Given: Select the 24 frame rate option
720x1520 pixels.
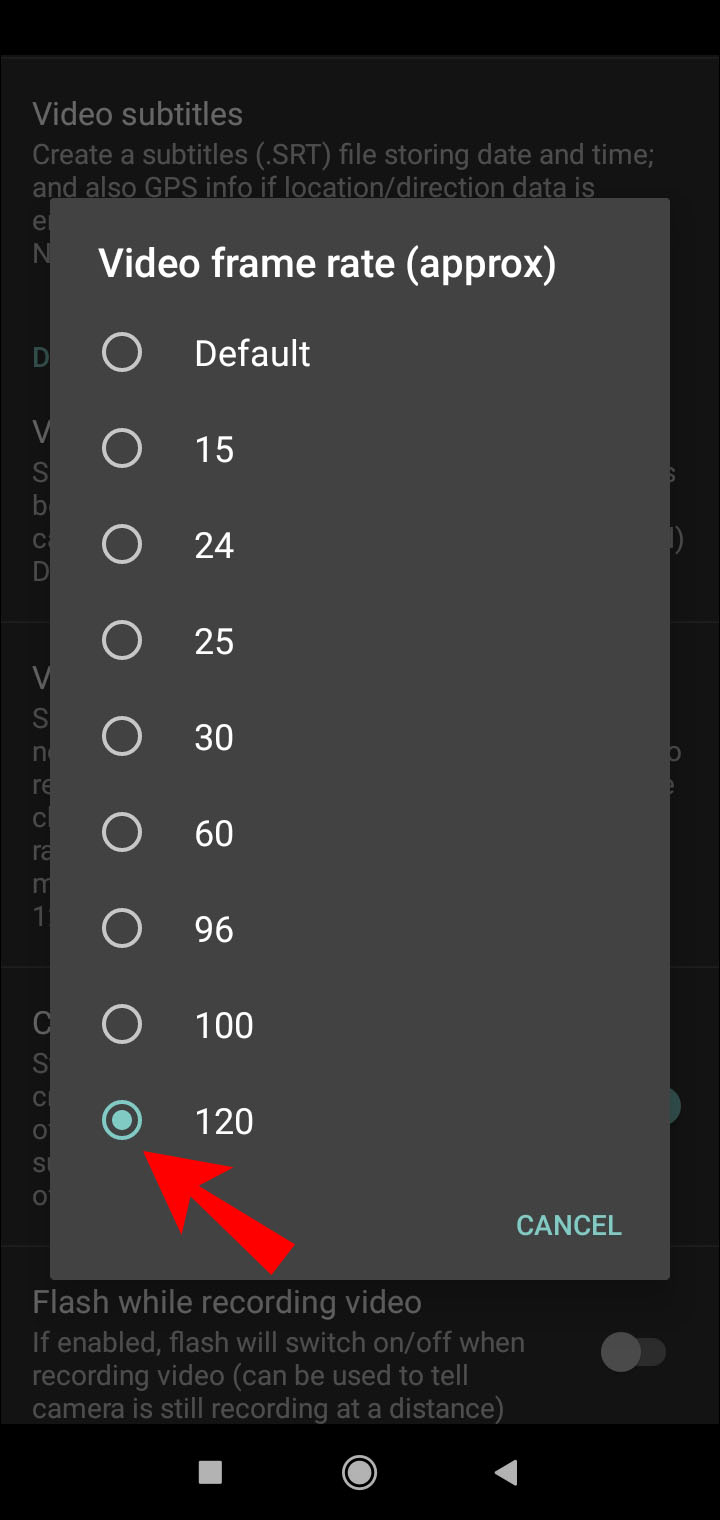Looking at the screenshot, I should (122, 545).
